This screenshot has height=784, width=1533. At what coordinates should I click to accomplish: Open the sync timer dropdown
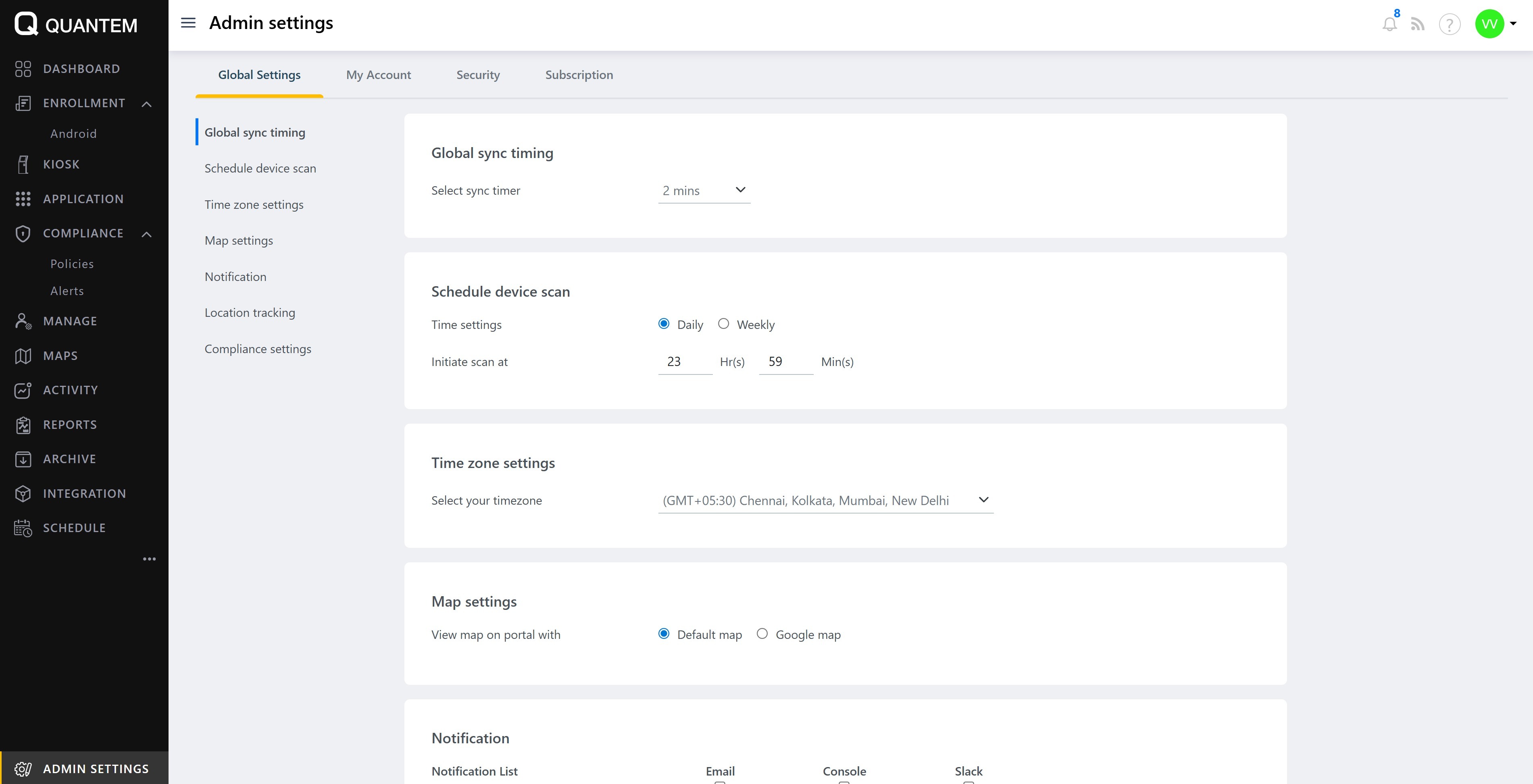[704, 190]
